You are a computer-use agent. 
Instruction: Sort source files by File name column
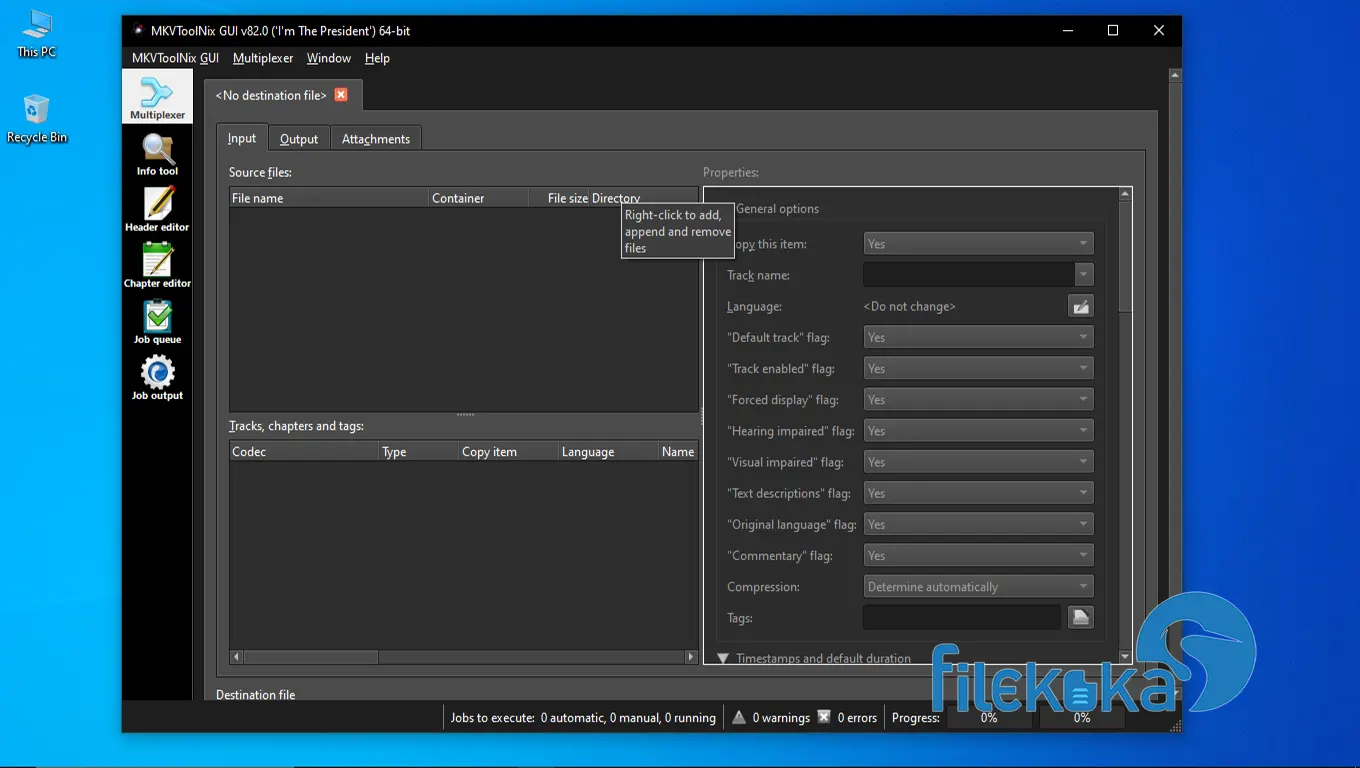coord(329,198)
